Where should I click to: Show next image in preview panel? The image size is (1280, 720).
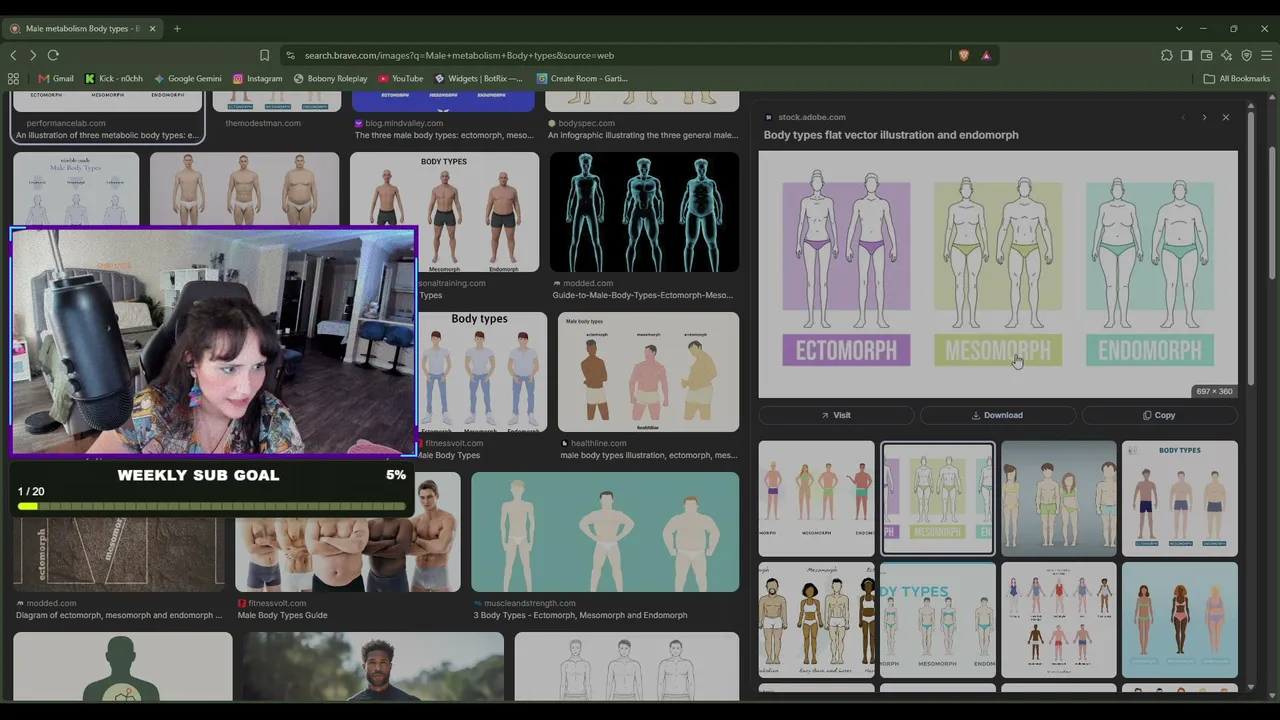pos(1204,117)
